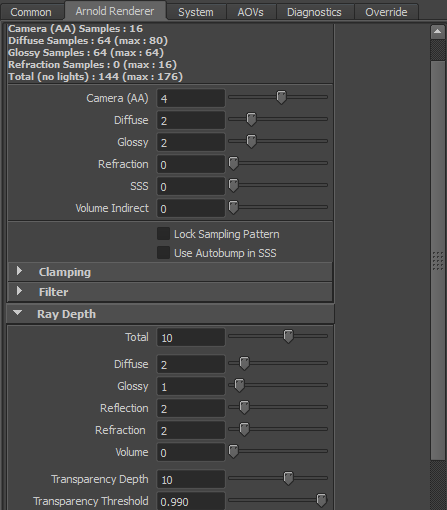This screenshot has width=447, height=510.
Task: Click the 'Camera (AA) Samples : 16' text
Action: pyautogui.click(x=75, y=29)
